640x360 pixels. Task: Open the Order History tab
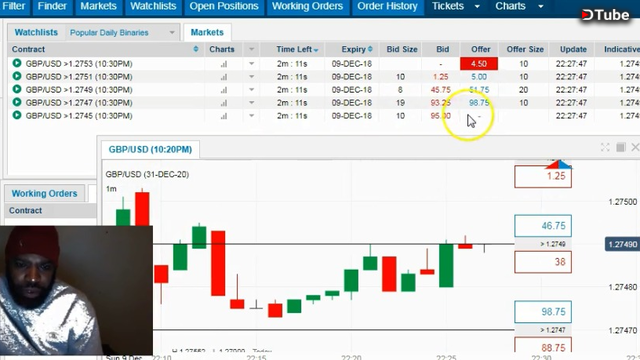point(387,7)
